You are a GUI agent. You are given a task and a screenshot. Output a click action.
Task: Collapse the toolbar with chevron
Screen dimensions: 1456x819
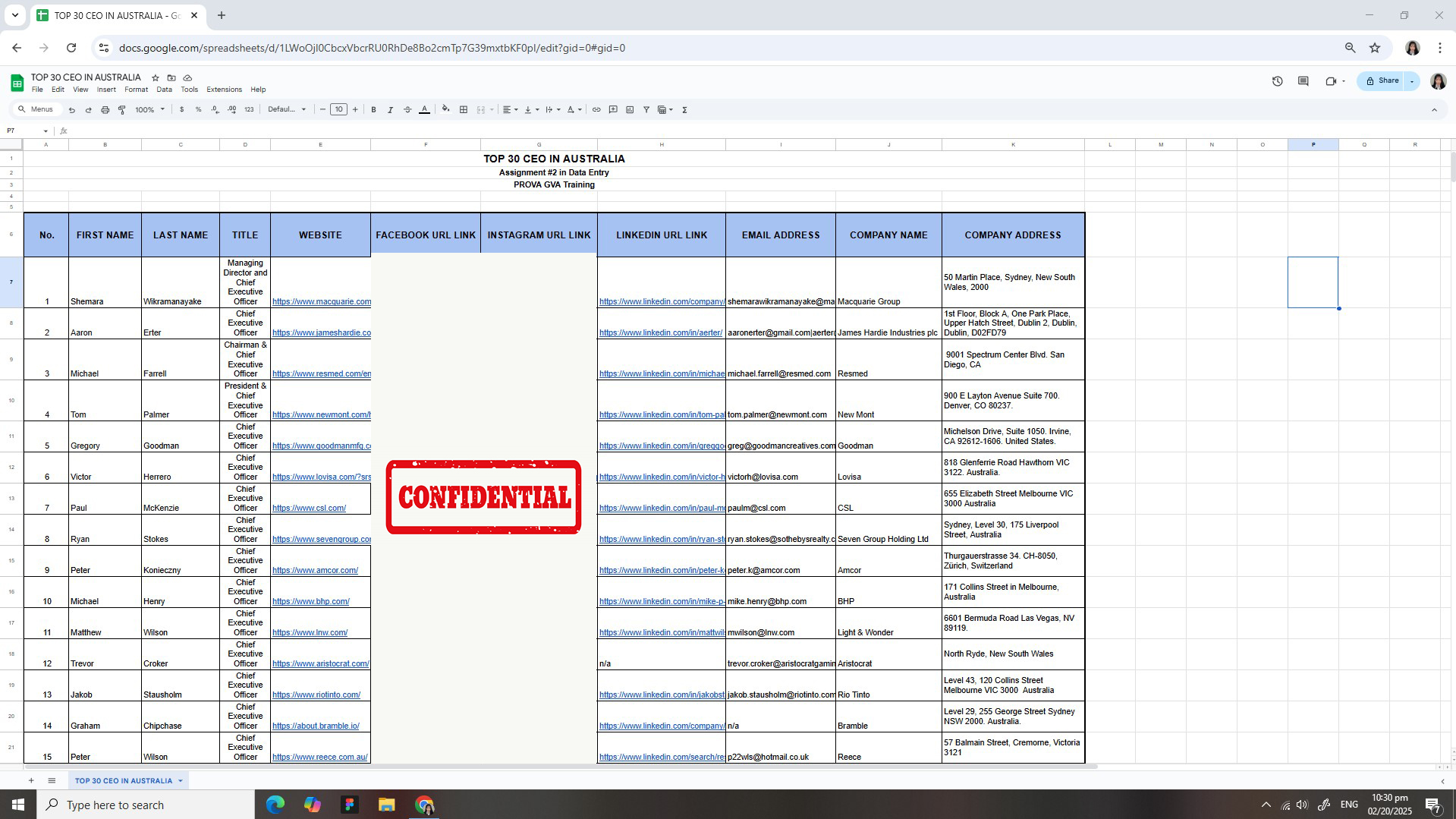(1434, 110)
